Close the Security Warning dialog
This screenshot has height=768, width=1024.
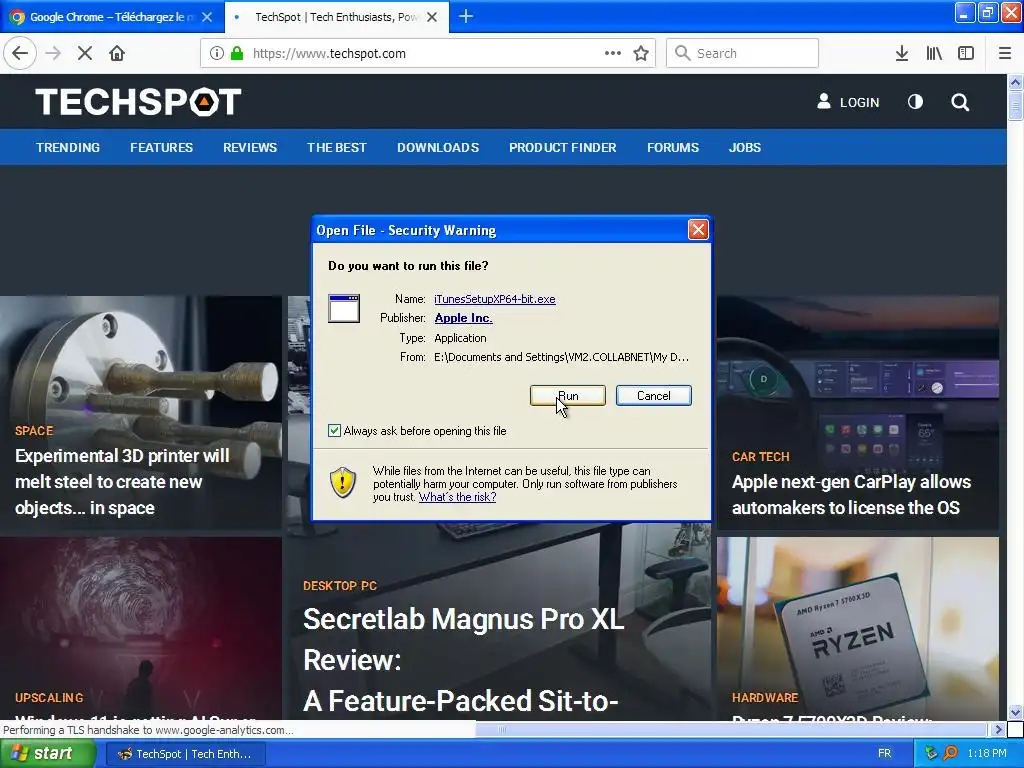[698, 229]
